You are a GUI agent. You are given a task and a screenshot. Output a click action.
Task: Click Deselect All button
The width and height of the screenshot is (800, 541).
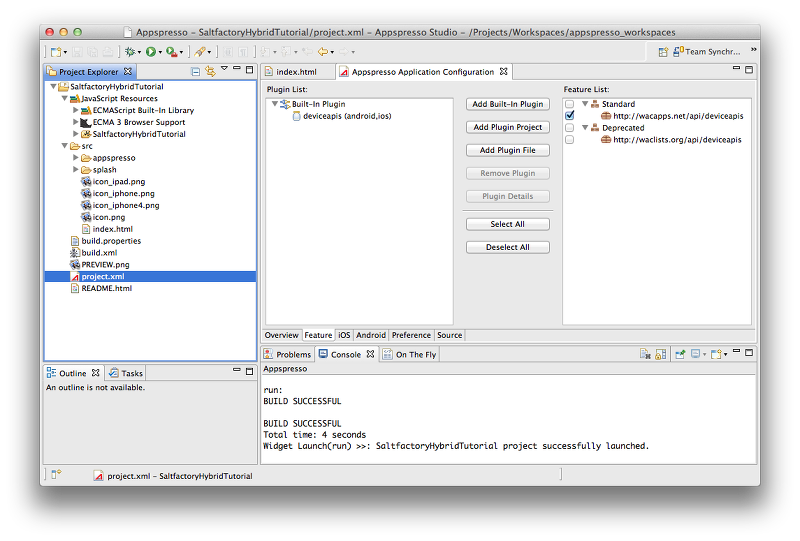[508, 247]
